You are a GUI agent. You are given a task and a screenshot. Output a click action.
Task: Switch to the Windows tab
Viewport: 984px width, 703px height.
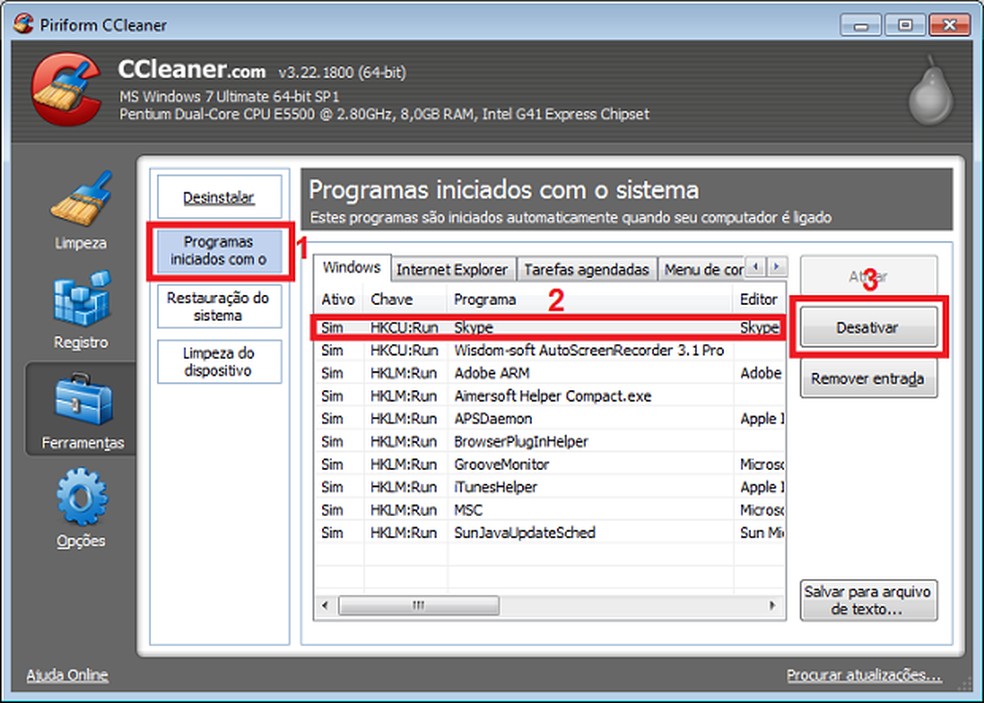pos(351,267)
